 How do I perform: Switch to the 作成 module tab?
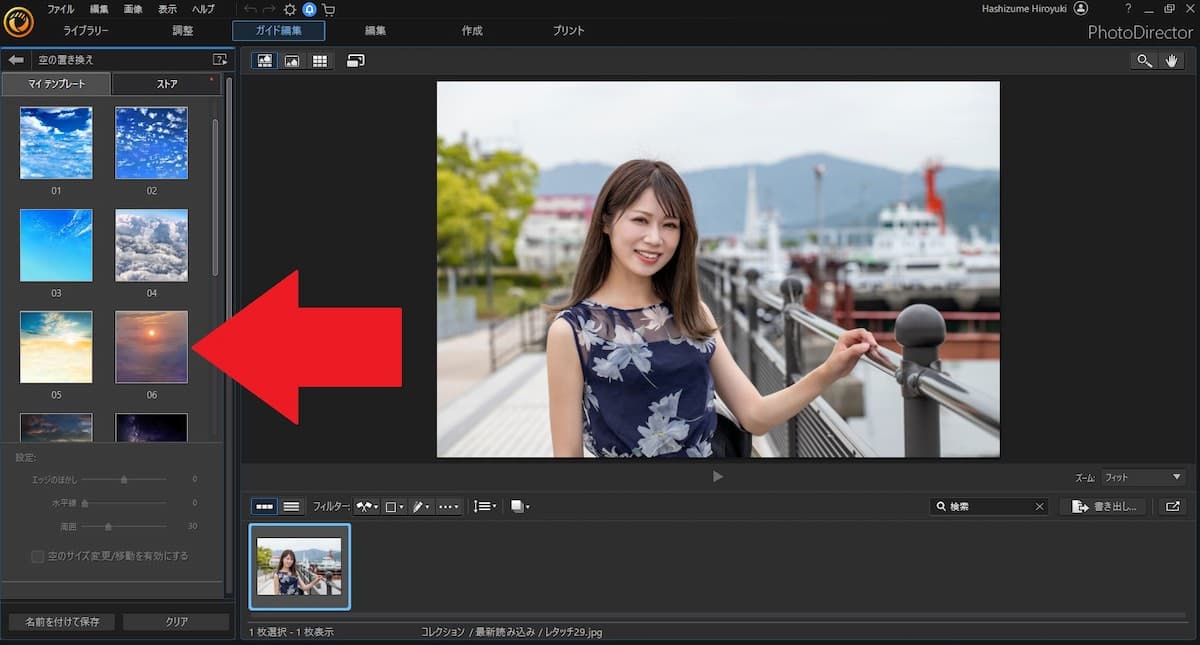472,31
